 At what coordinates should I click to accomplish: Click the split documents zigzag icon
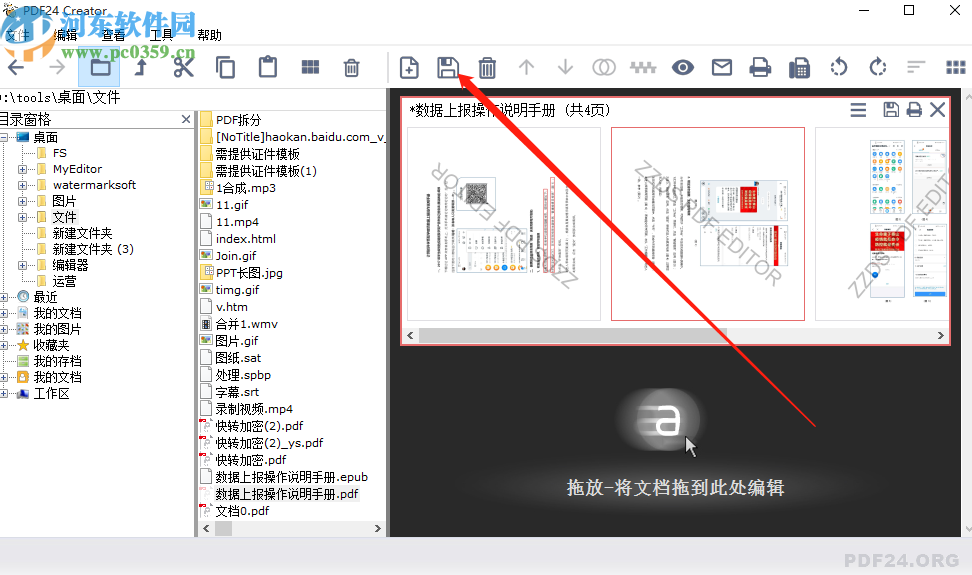(x=643, y=67)
